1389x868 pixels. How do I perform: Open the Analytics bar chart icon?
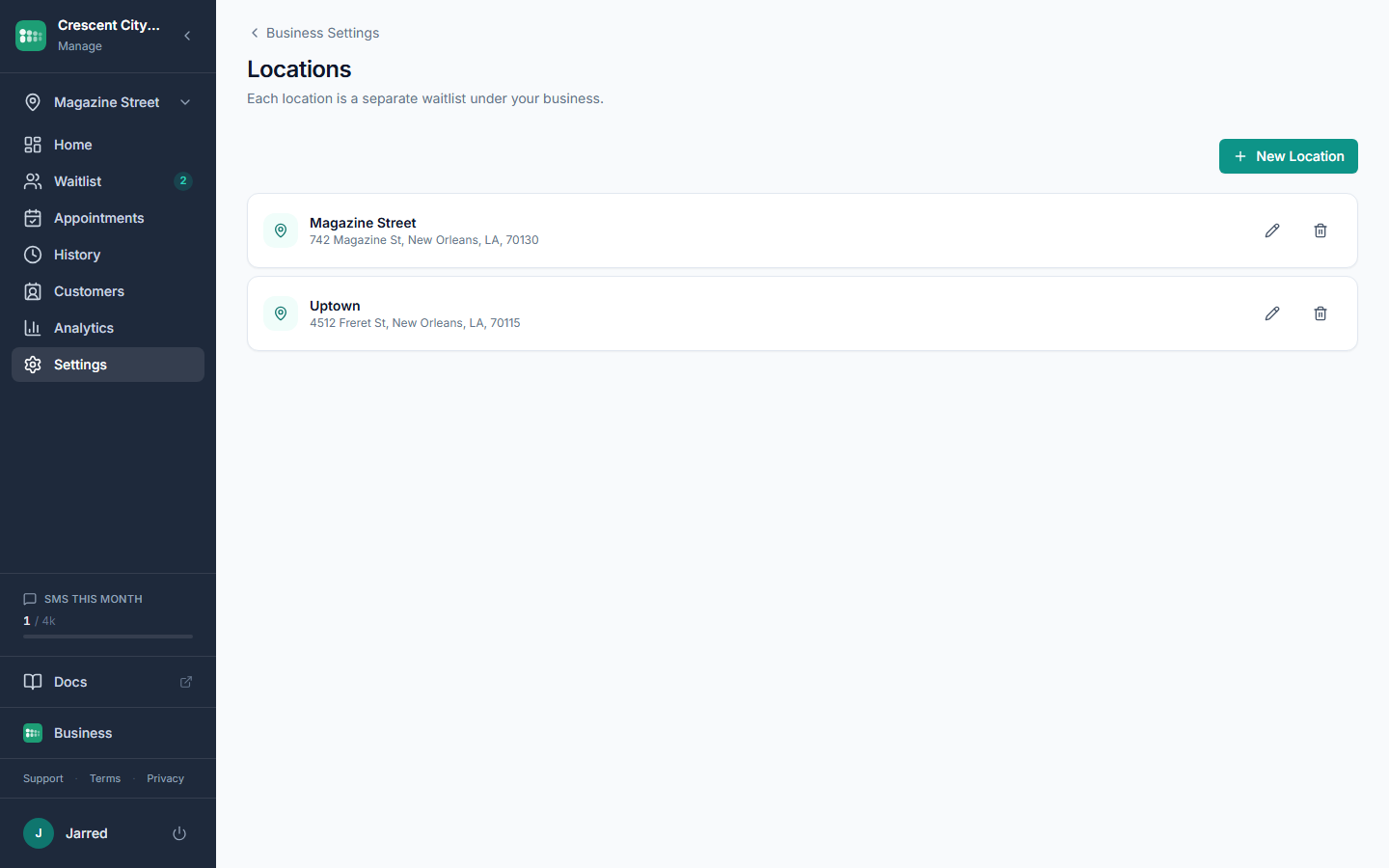click(33, 328)
